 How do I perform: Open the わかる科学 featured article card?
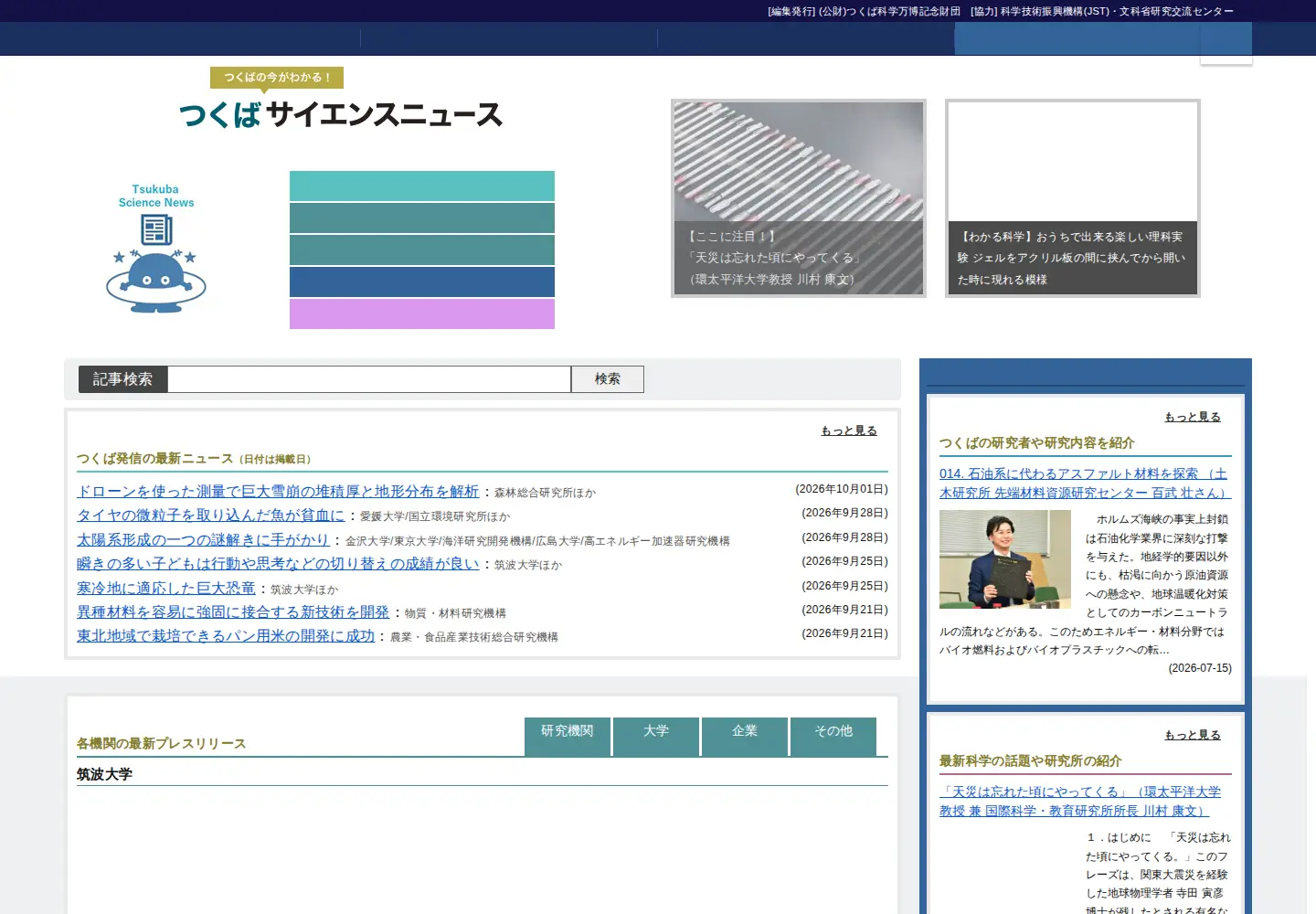(x=1073, y=198)
